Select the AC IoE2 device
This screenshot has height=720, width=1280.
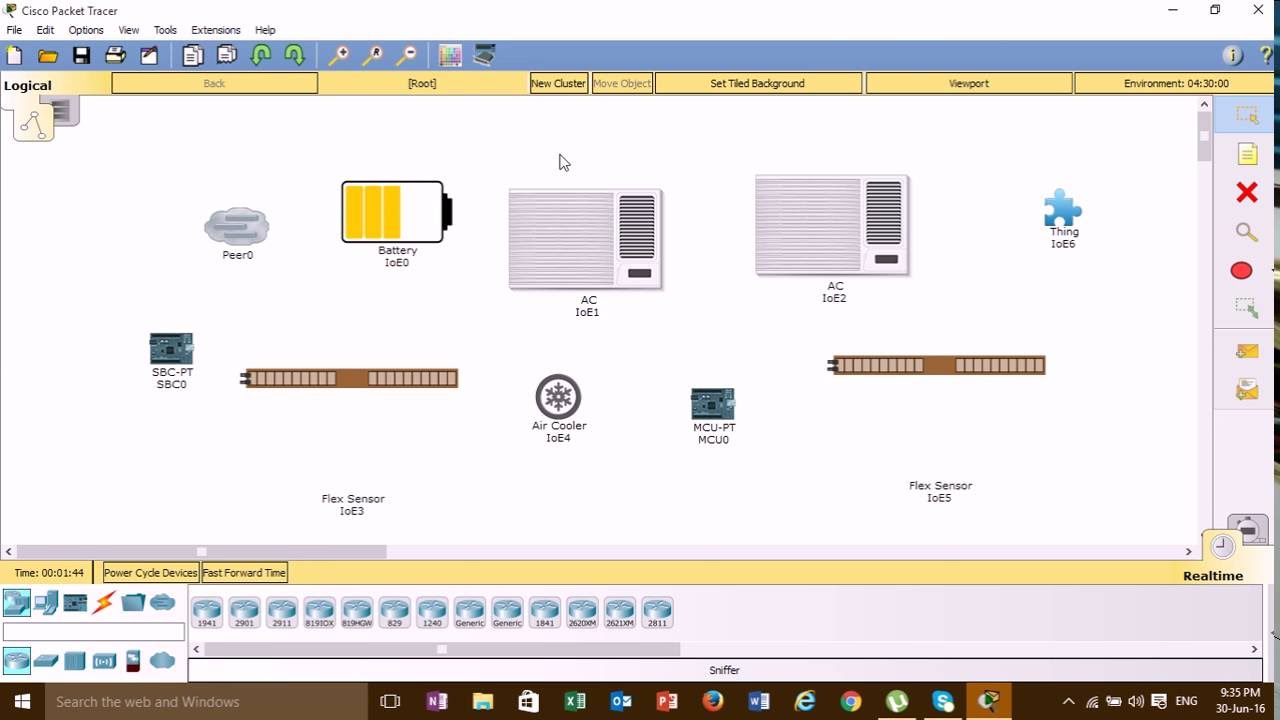pos(832,225)
